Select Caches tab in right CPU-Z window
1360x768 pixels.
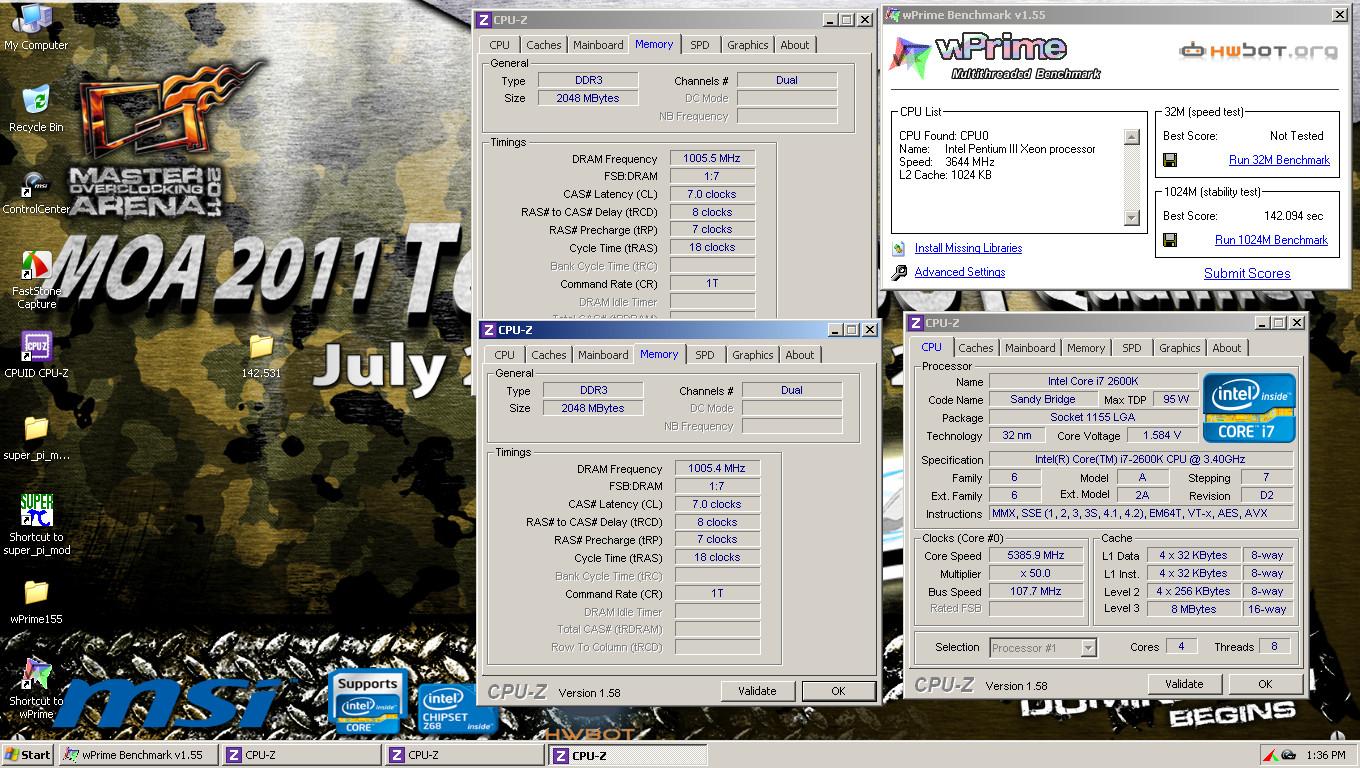pyautogui.click(x=976, y=348)
